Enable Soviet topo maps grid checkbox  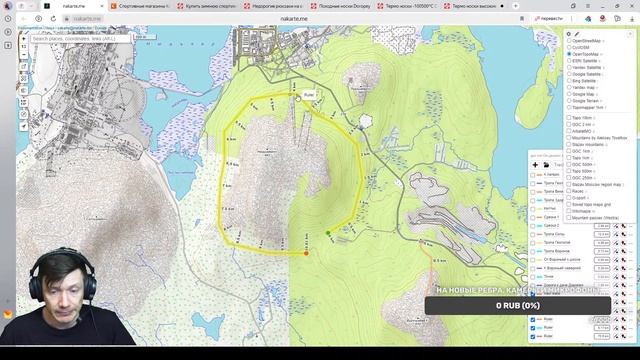tap(569, 204)
